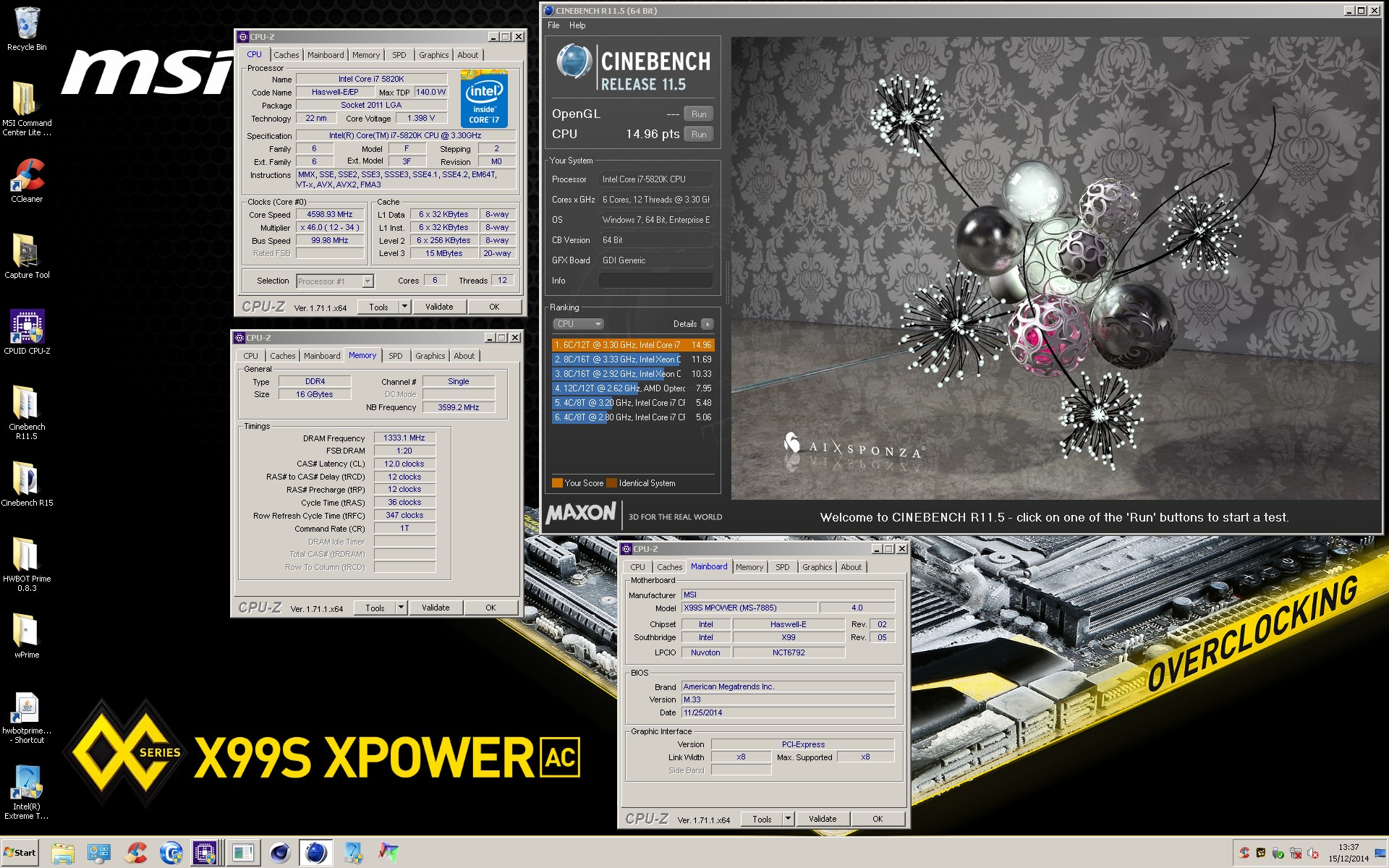Click the Core Speed 4598.93 MHz value
The image size is (1389, 868).
click(x=330, y=214)
